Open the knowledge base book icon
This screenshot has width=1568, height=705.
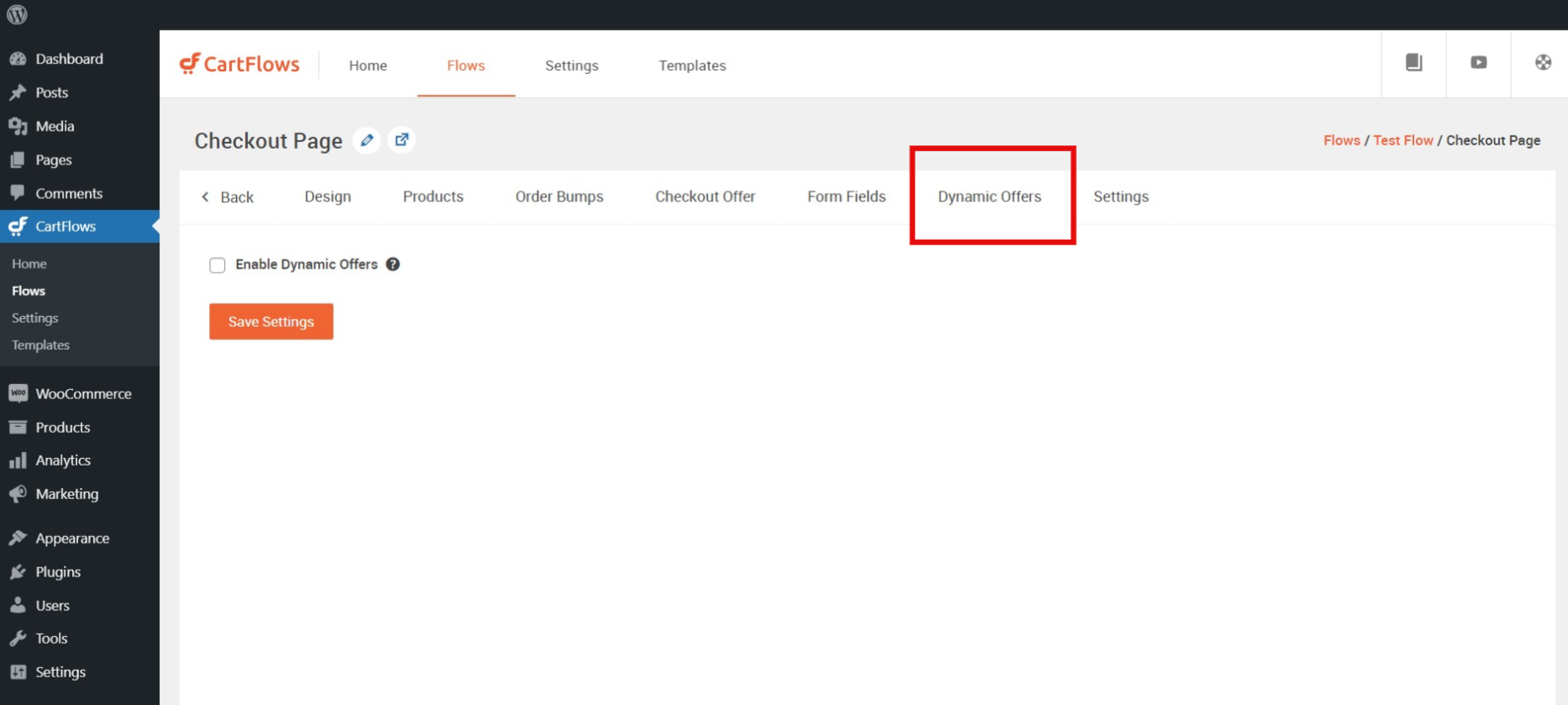pos(1413,62)
